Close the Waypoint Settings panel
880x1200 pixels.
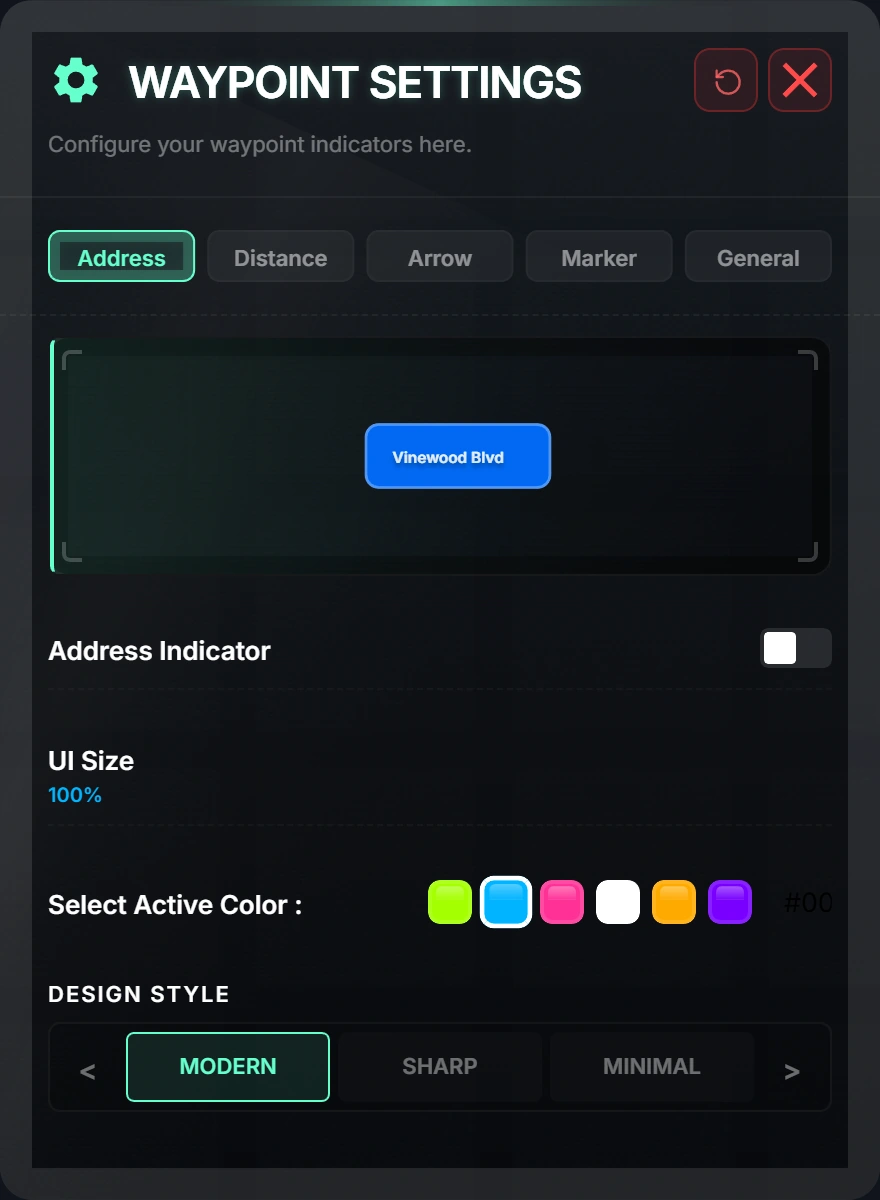tap(800, 80)
